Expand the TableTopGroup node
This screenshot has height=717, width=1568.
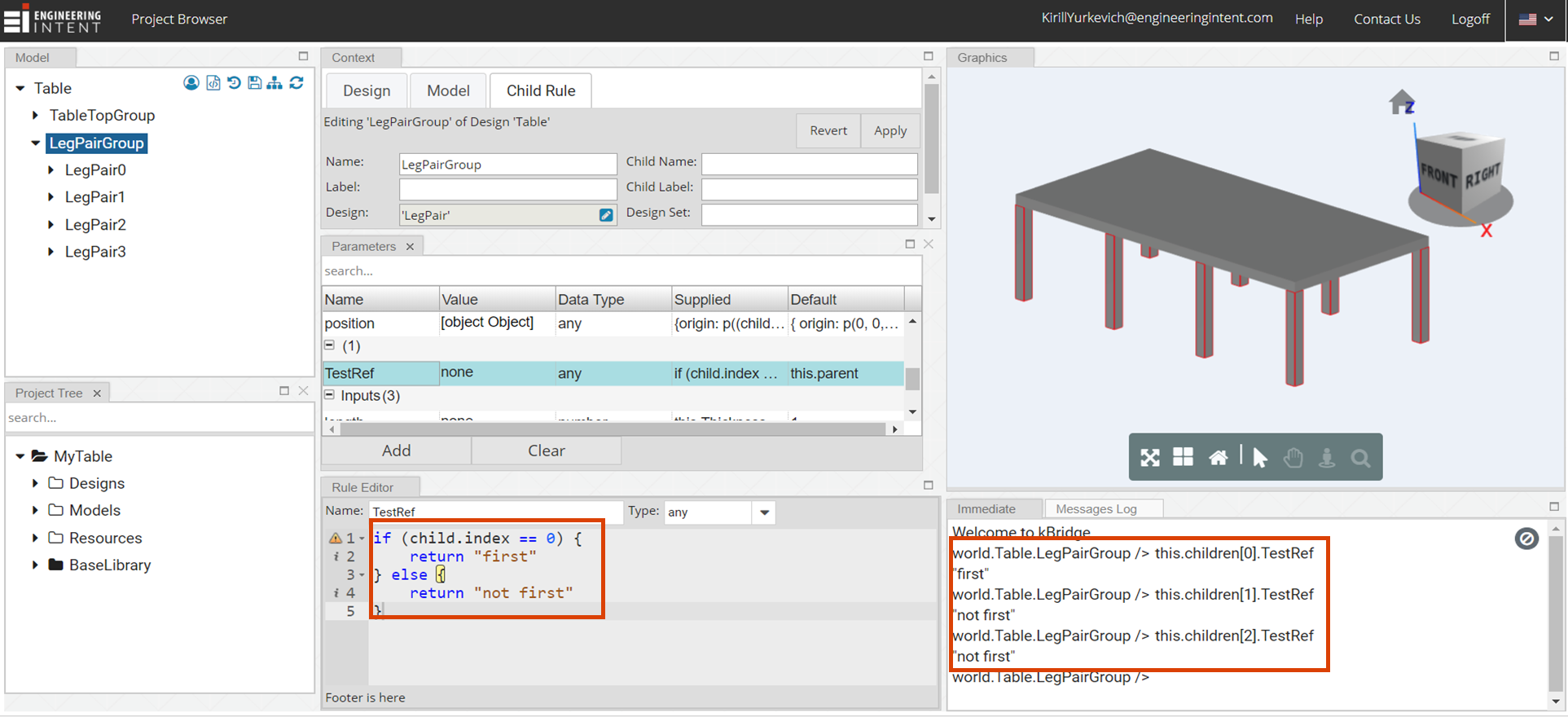(35, 116)
